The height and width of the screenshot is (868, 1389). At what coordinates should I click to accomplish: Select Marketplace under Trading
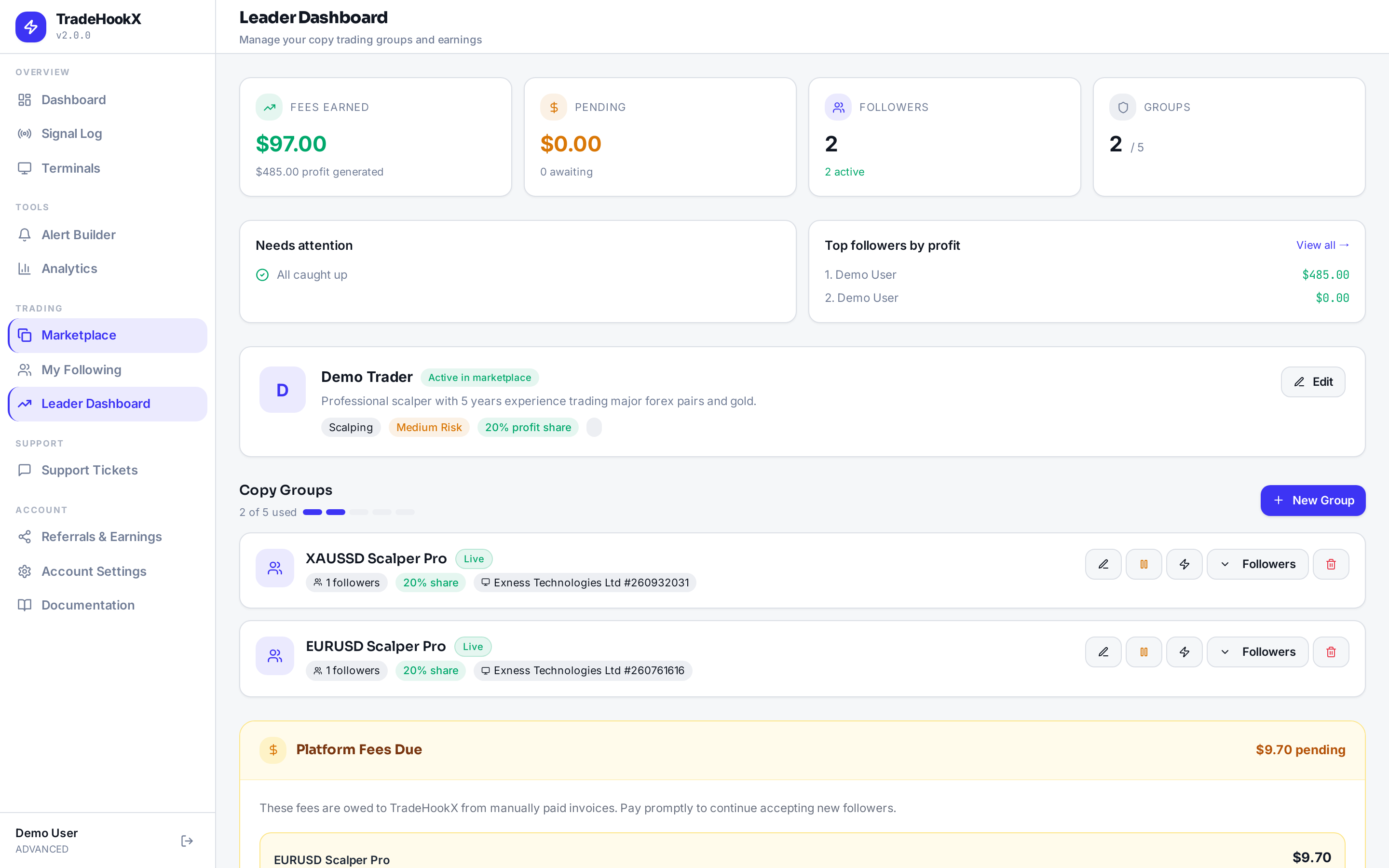tap(108, 335)
